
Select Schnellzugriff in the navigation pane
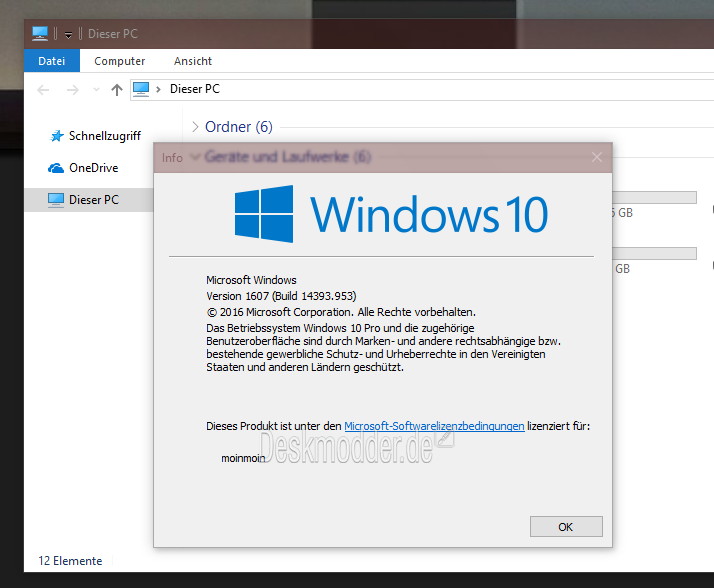tap(105, 136)
